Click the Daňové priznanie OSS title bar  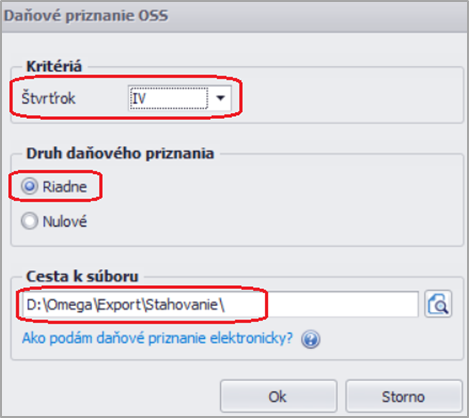point(234,16)
